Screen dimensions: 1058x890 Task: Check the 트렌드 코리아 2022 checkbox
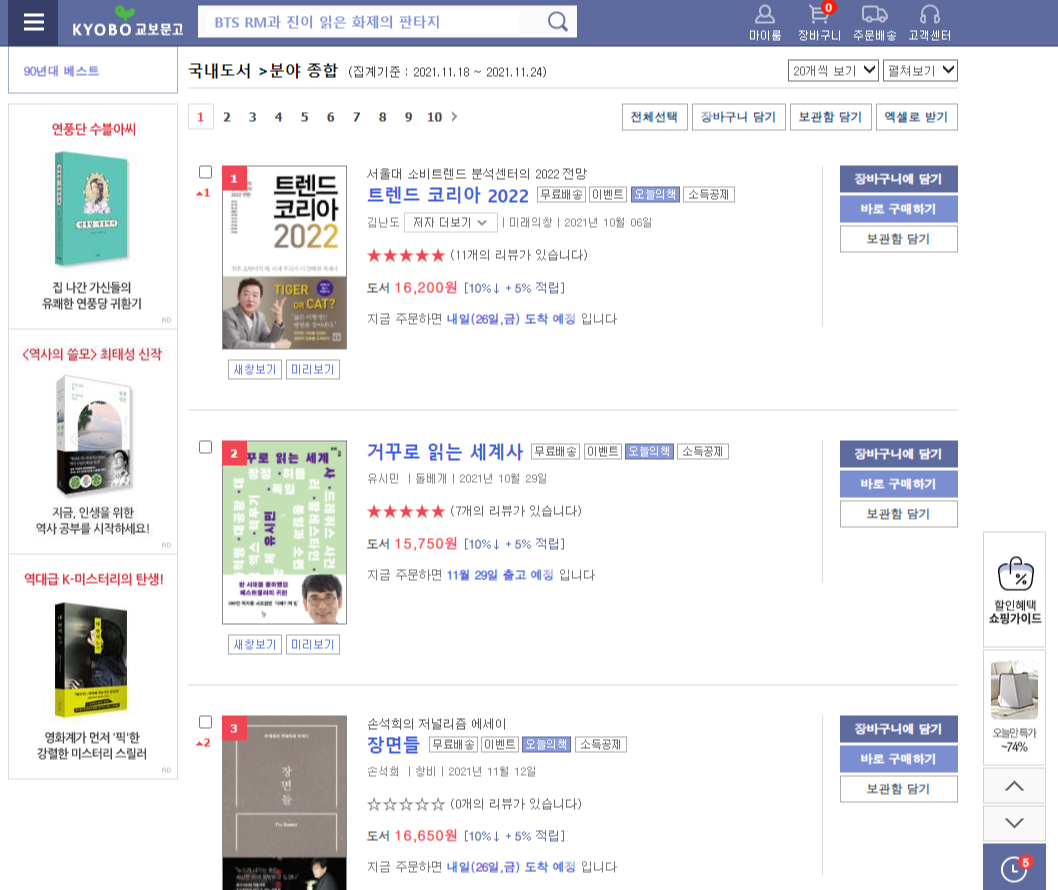(x=206, y=172)
